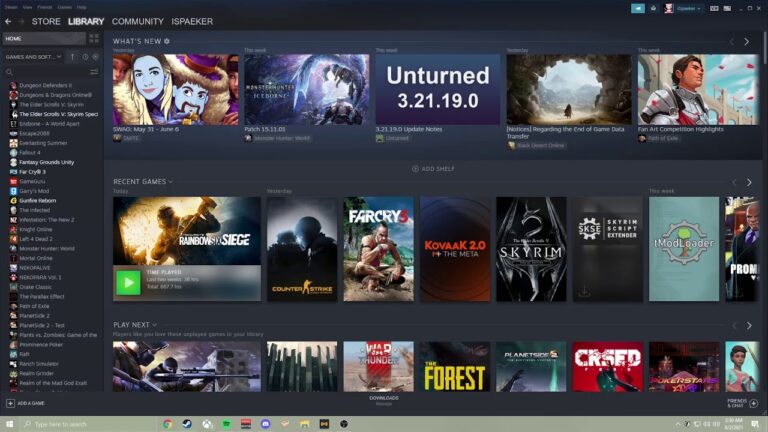The image size is (768, 432).
Task: Click the Windows Start button
Action: point(10,424)
